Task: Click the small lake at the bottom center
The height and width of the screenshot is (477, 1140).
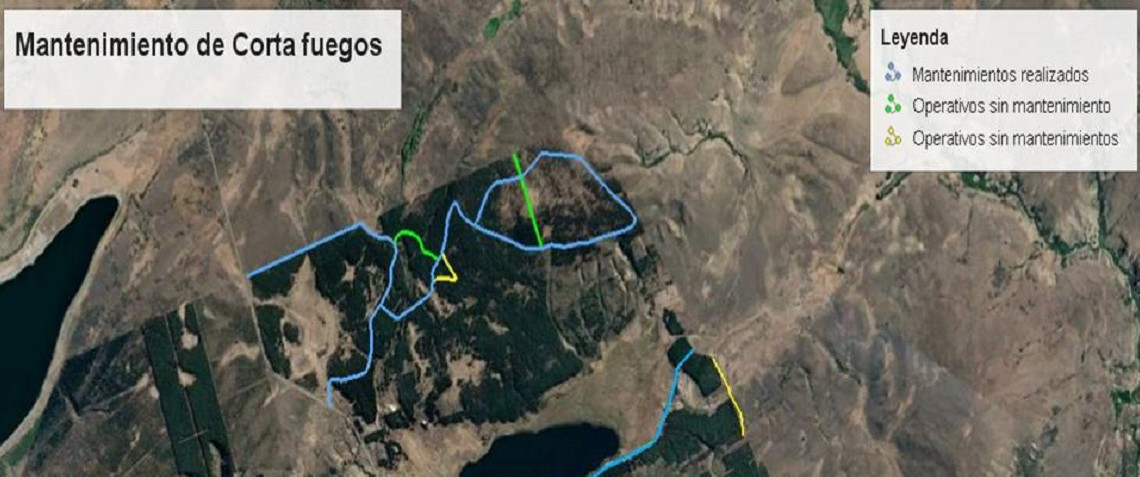Action: click(542, 451)
